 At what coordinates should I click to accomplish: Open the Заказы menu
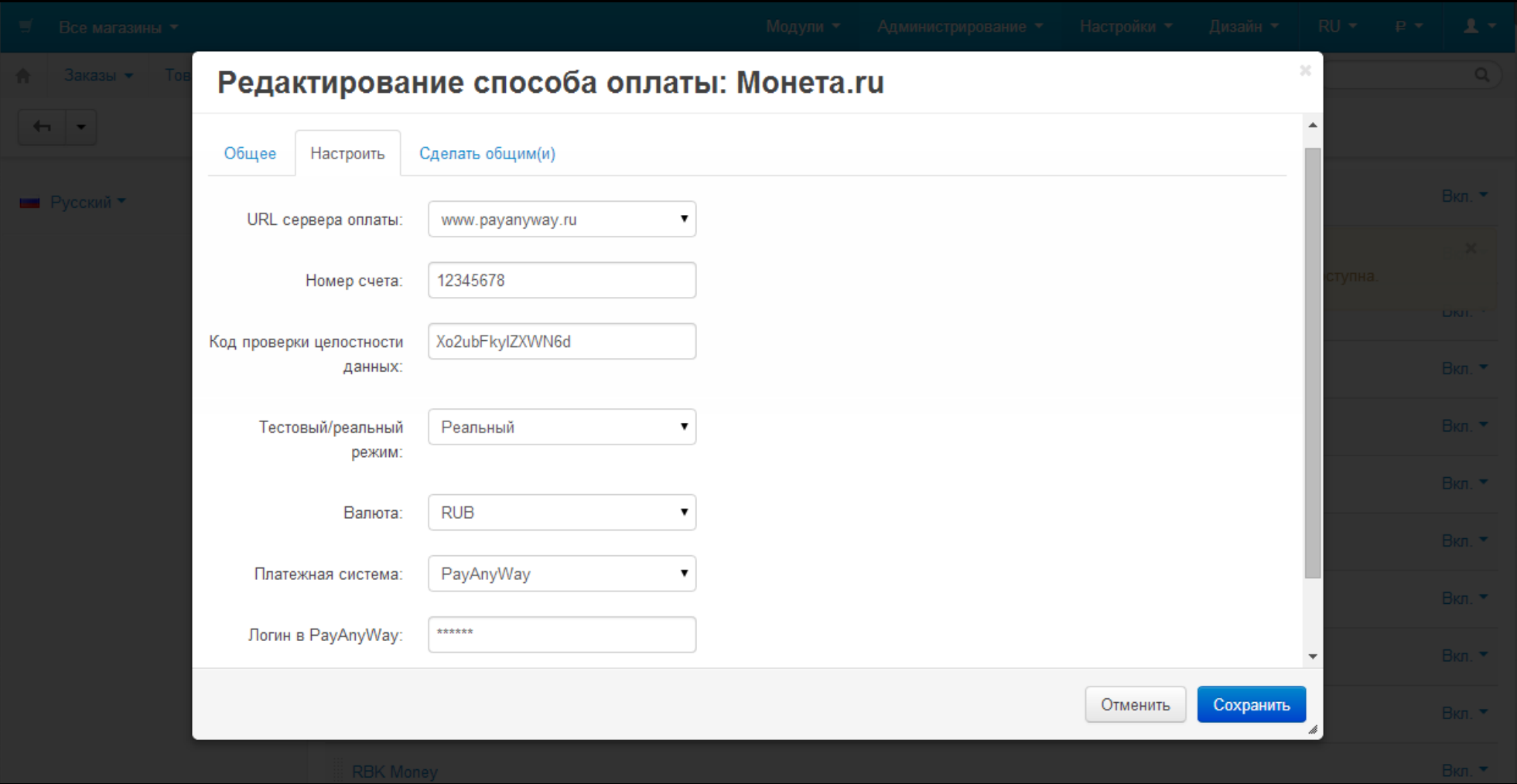[98, 75]
